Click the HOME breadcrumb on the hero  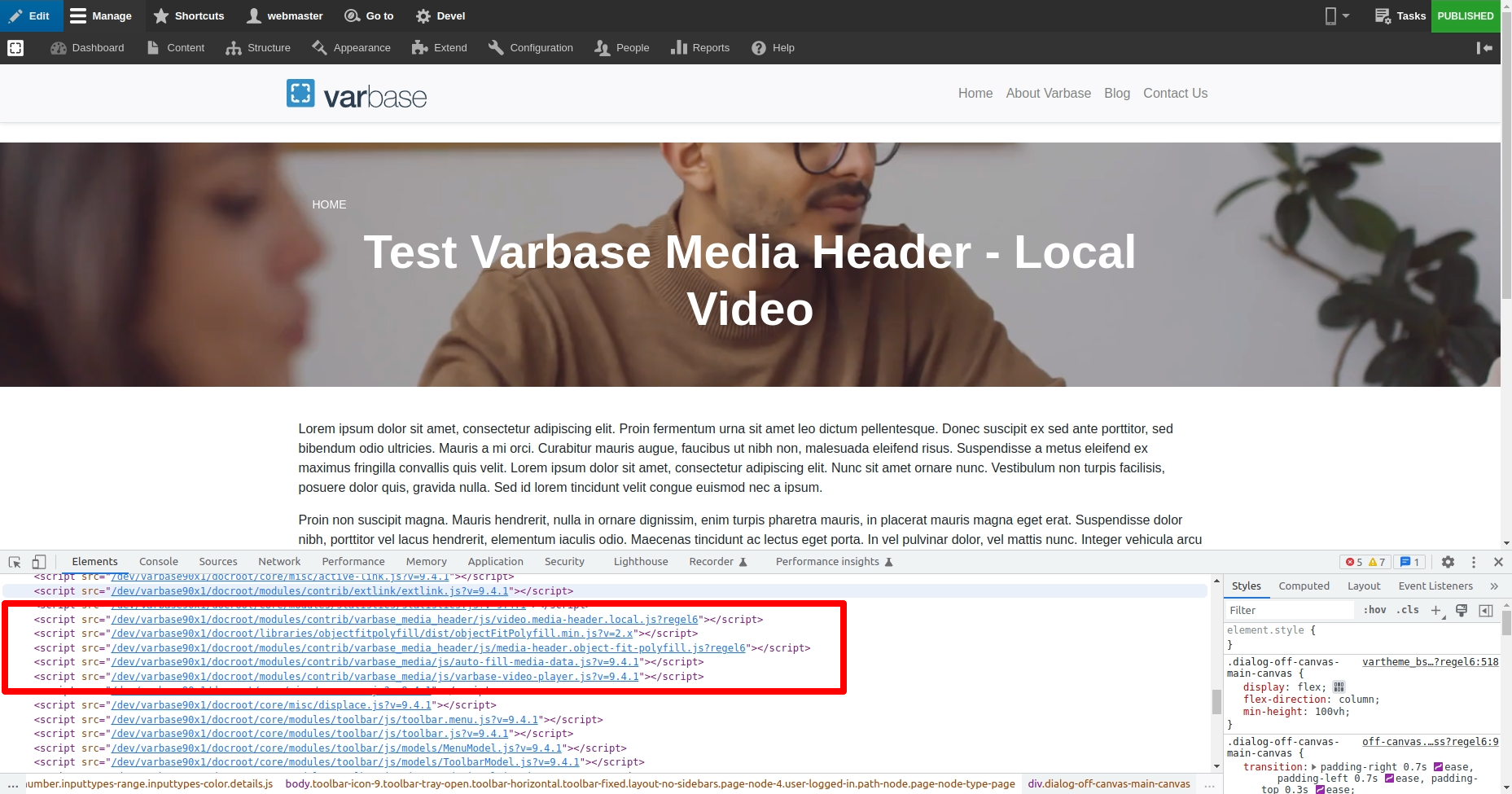pyautogui.click(x=329, y=204)
